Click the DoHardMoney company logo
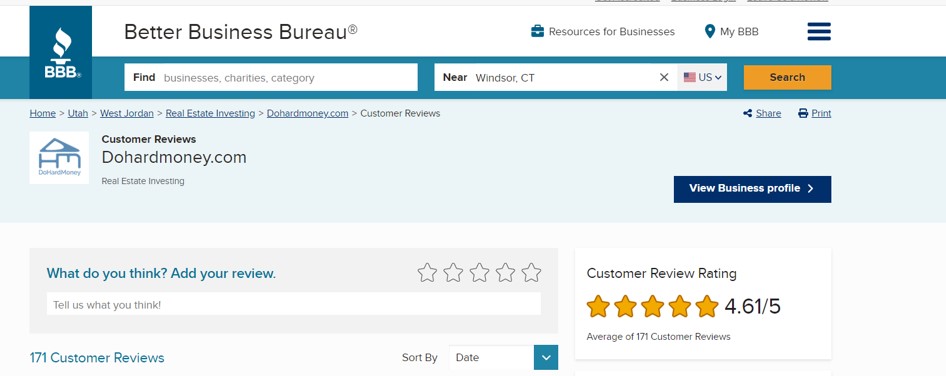 click(x=59, y=158)
